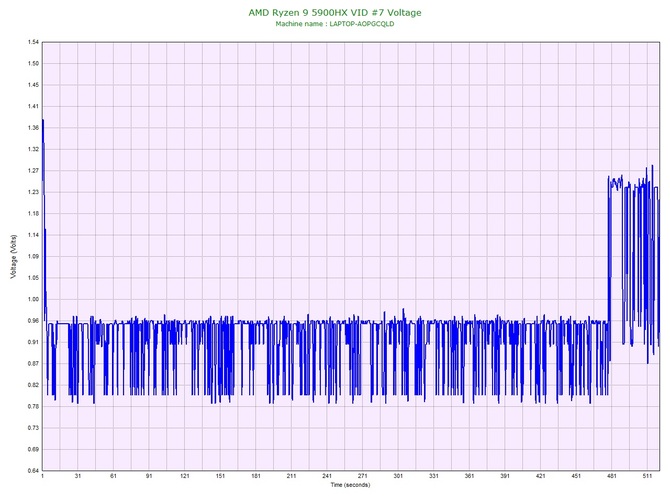Viewport: 670px width, 502px height.
Task: Click the 0.78 voltage tick label
Action: click(33, 407)
